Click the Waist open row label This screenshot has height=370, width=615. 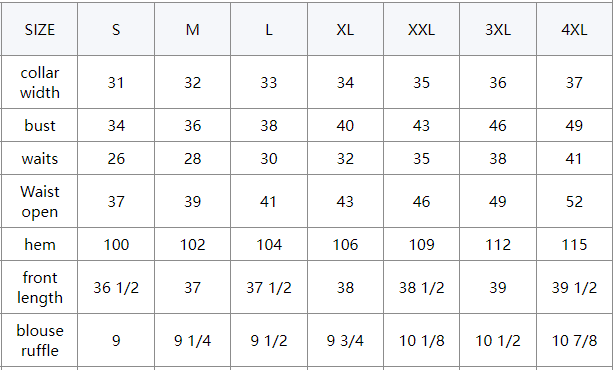click(40, 201)
